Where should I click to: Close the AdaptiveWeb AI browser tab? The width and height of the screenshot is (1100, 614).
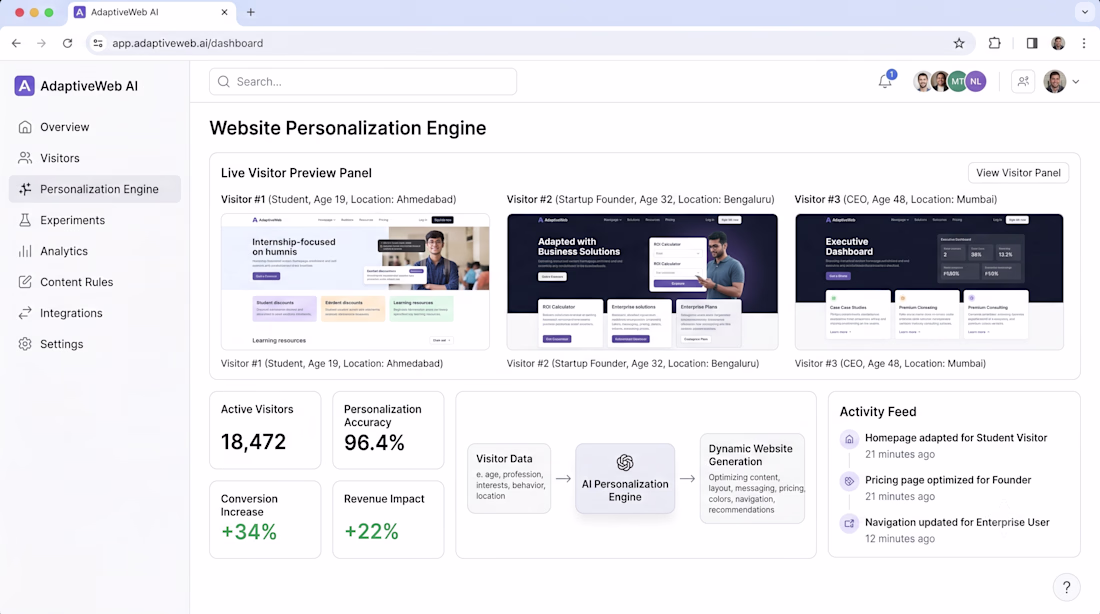[x=224, y=12]
